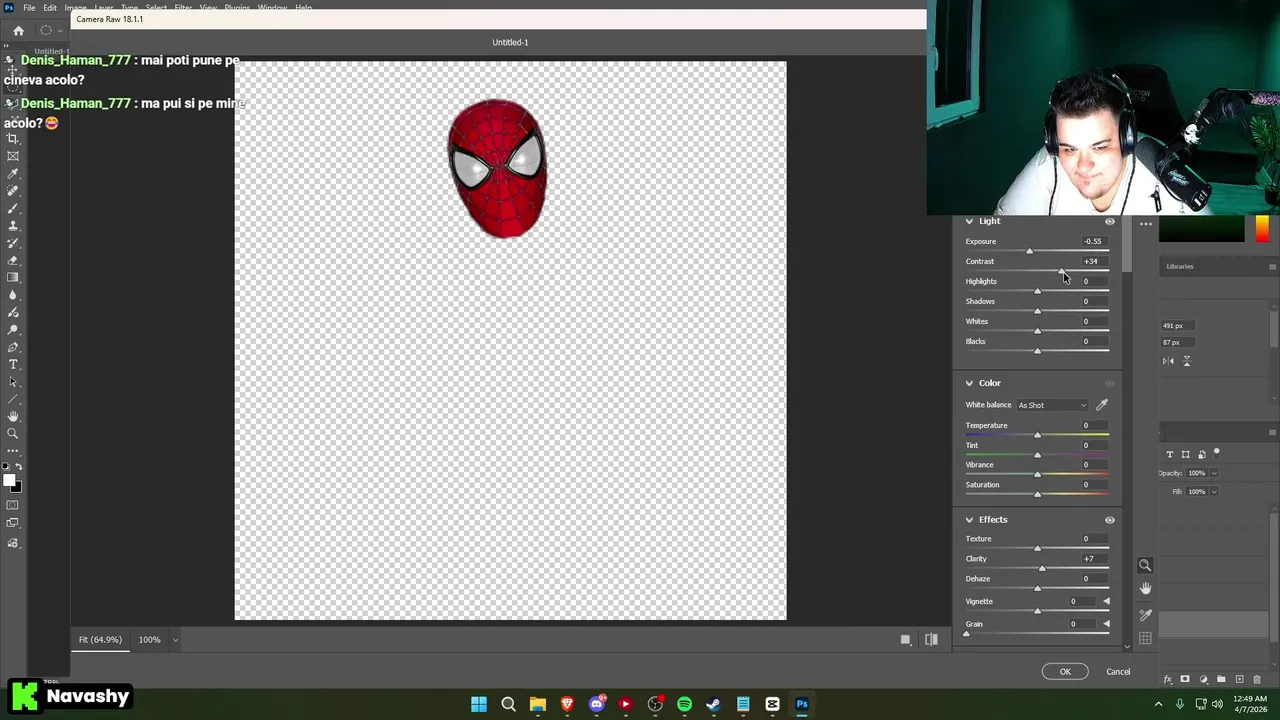
Task: Click the Exposure slider handle
Action: (1030, 251)
